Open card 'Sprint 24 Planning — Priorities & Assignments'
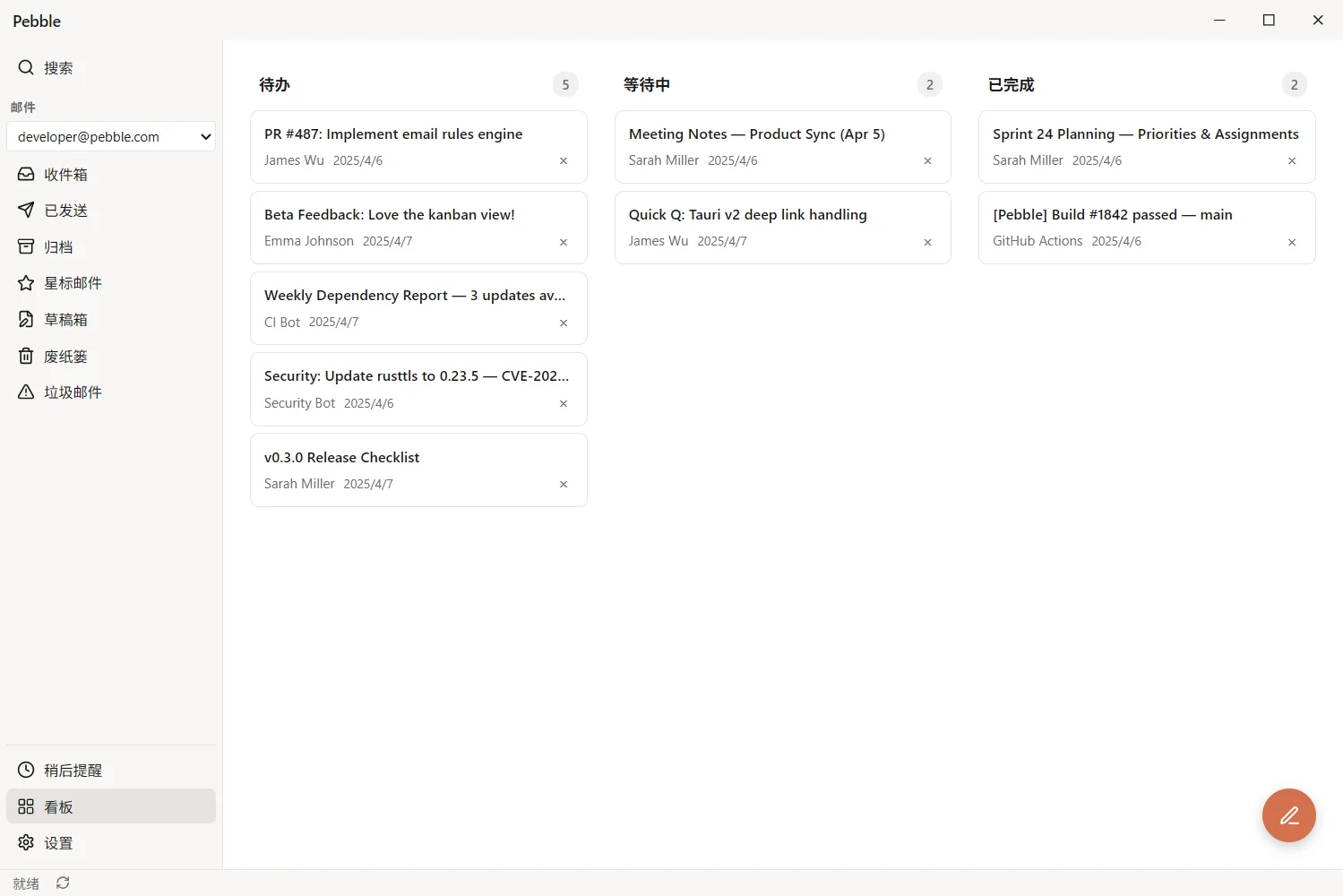The image size is (1343, 896). coord(1147,147)
